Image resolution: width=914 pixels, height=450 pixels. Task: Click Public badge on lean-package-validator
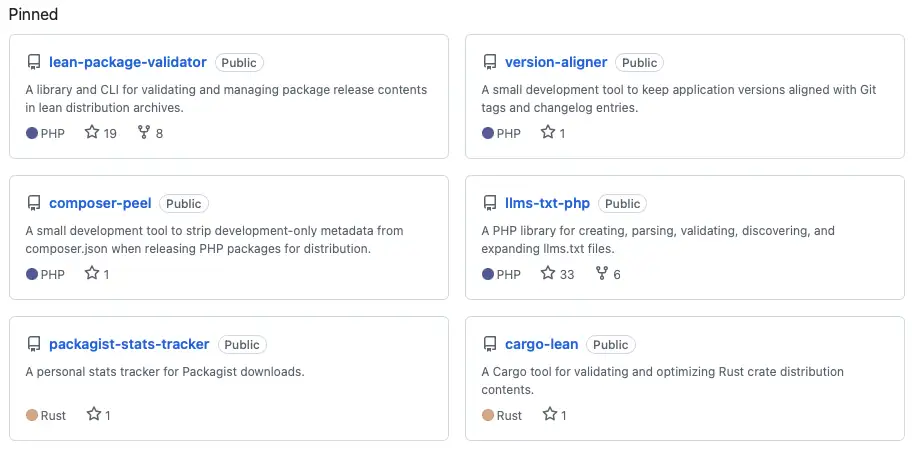(x=240, y=62)
